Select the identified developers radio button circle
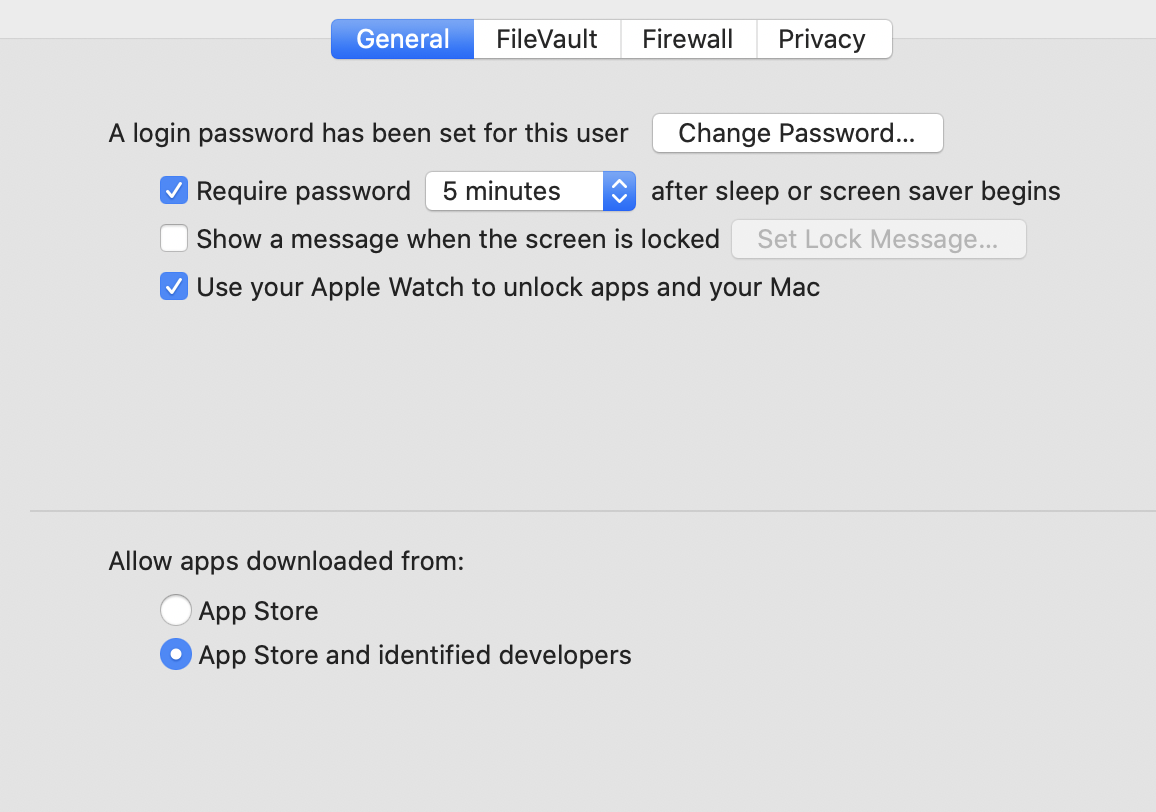The height and width of the screenshot is (812, 1156). point(175,655)
